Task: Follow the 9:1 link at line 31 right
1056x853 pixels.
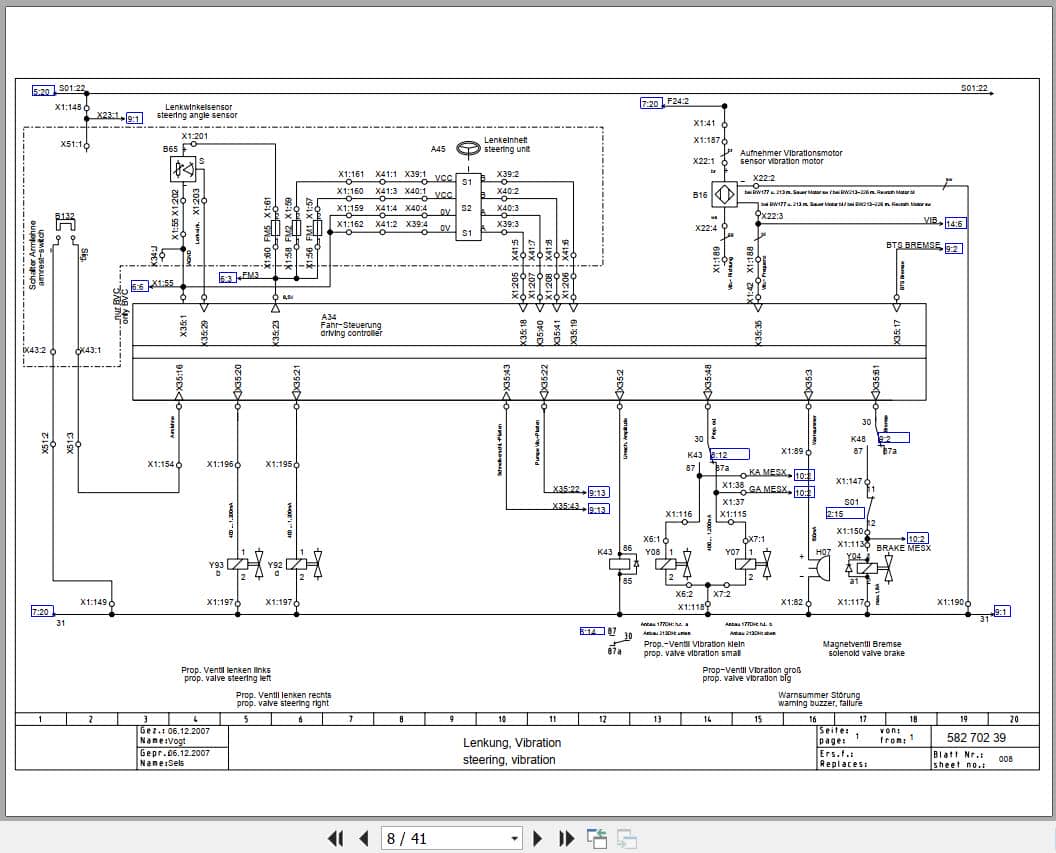Action: (1002, 611)
